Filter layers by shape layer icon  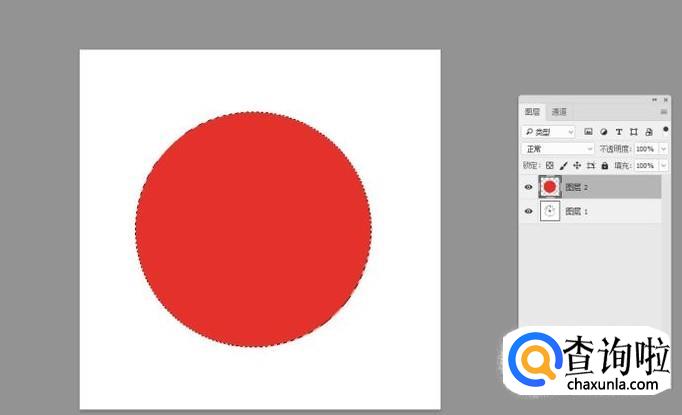tap(634, 132)
